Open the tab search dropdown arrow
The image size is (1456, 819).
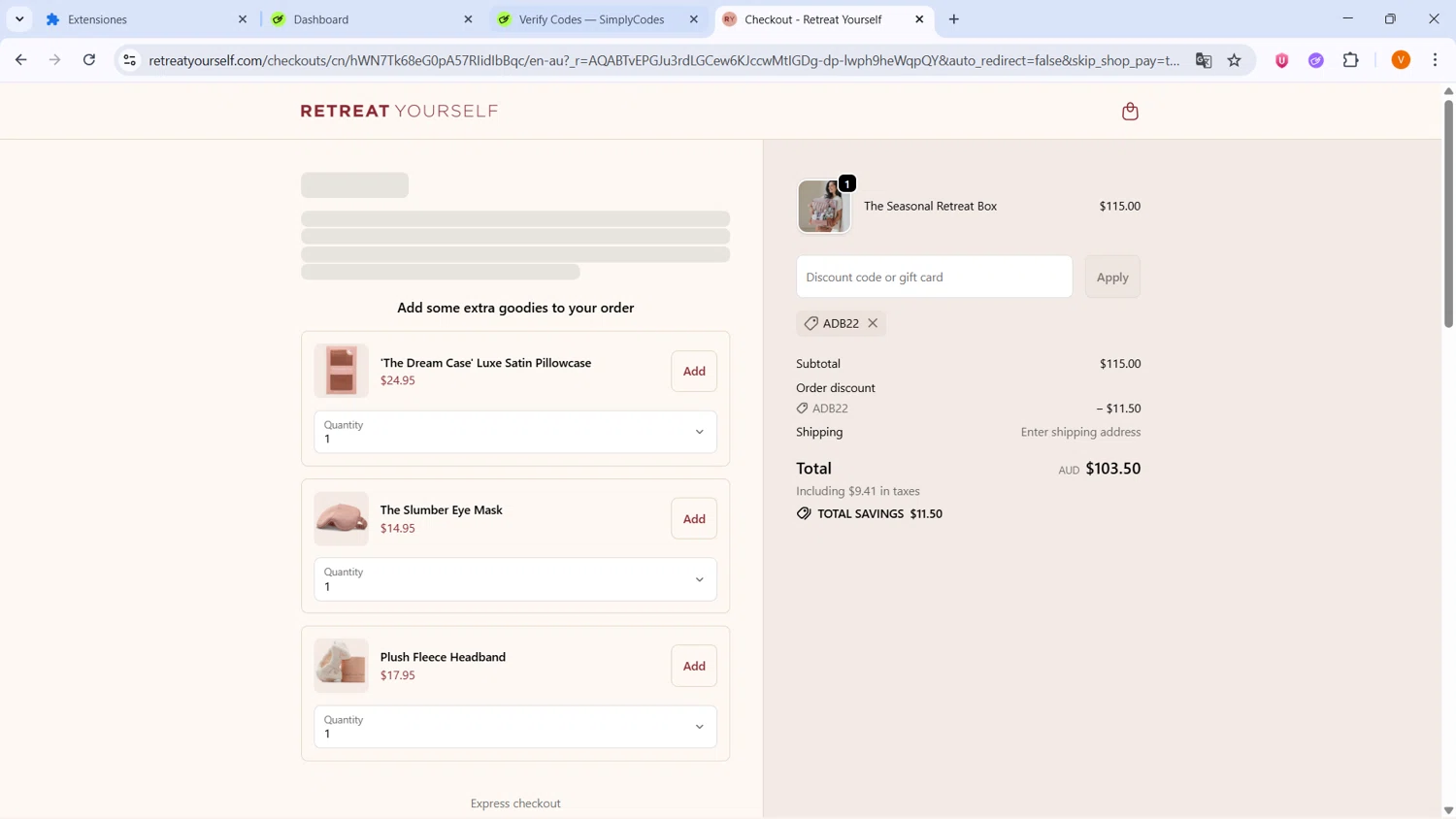pos(19,19)
